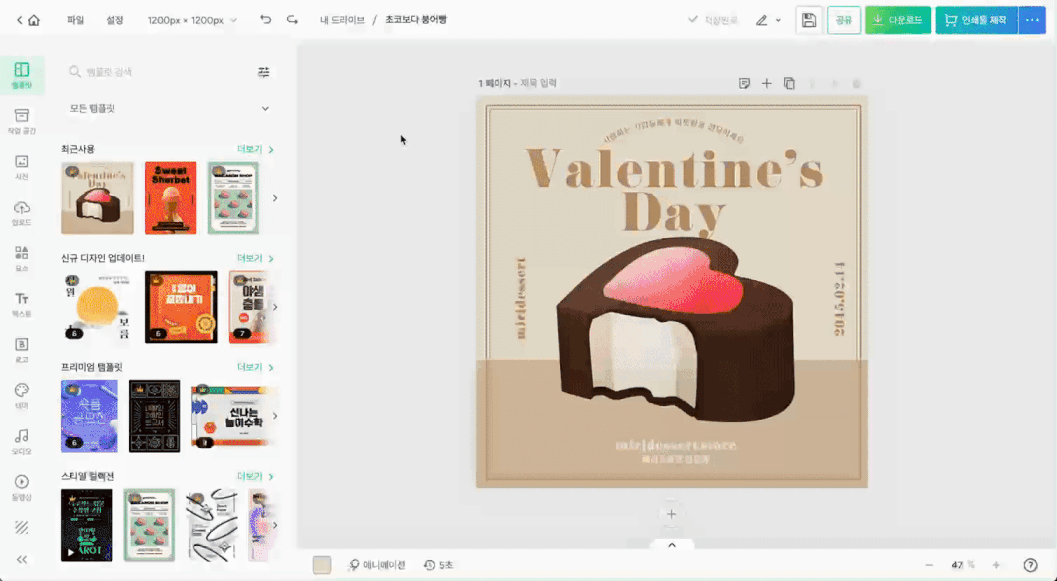Click the save floppy disk icon
Screen dimensions: 1057x581
pos(809,20)
